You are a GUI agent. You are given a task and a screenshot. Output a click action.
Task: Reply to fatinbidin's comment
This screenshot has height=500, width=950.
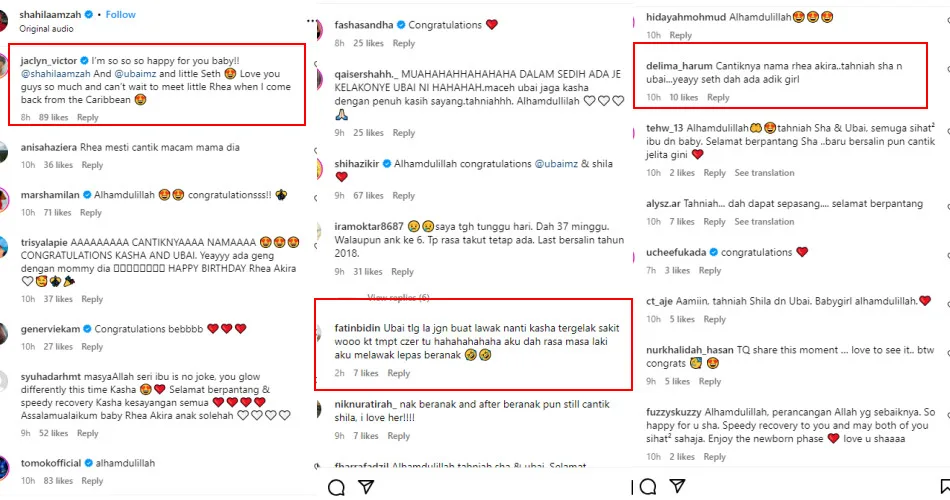(x=399, y=373)
